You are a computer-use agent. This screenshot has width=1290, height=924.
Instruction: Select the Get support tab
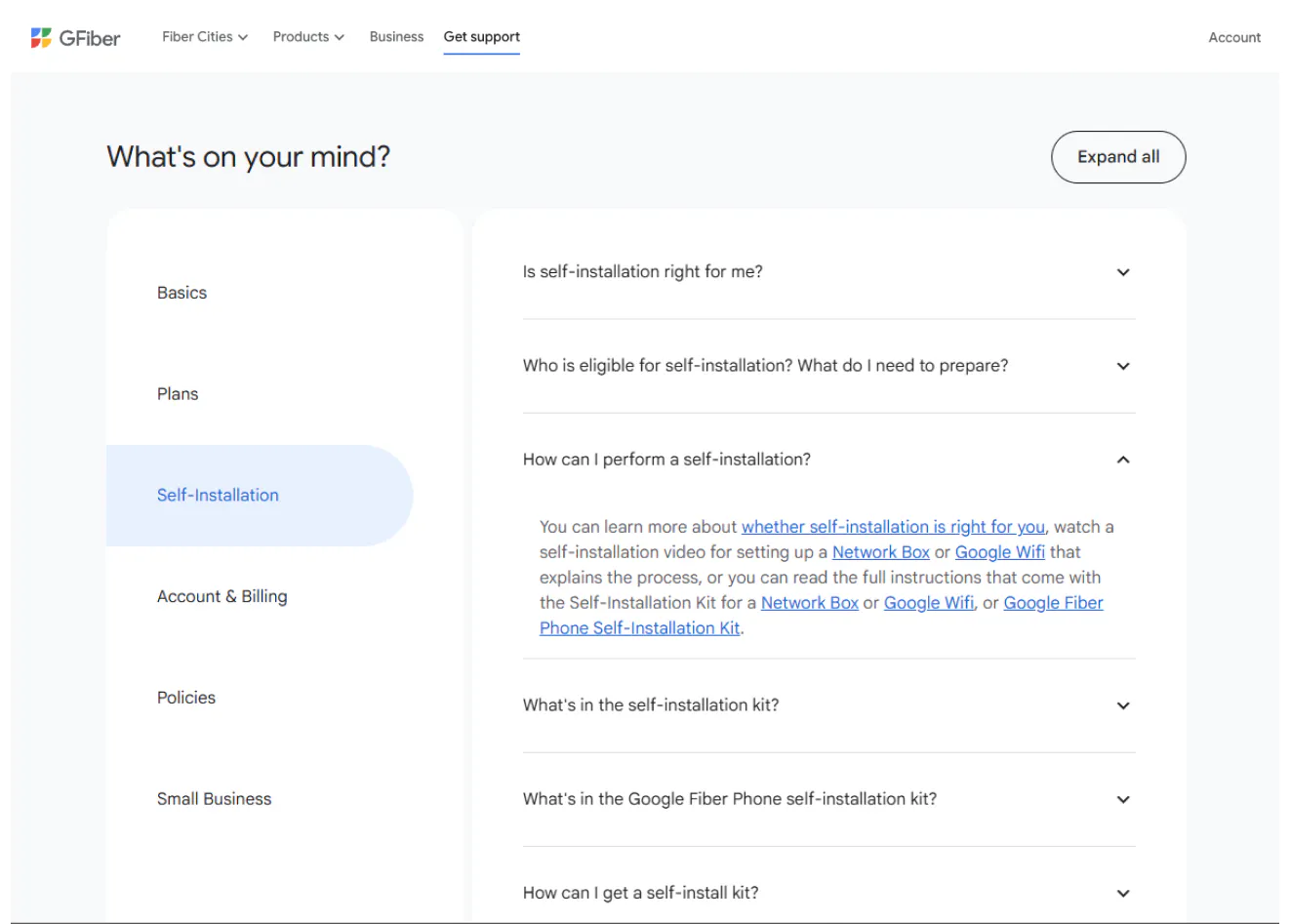(x=481, y=37)
